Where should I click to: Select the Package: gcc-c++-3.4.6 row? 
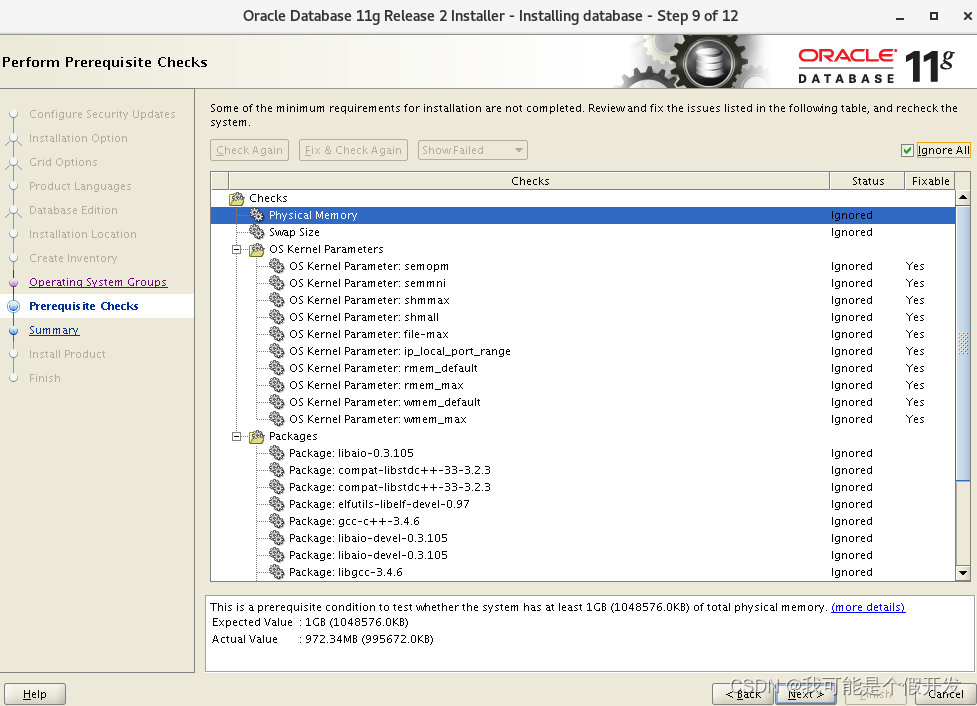[583, 521]
